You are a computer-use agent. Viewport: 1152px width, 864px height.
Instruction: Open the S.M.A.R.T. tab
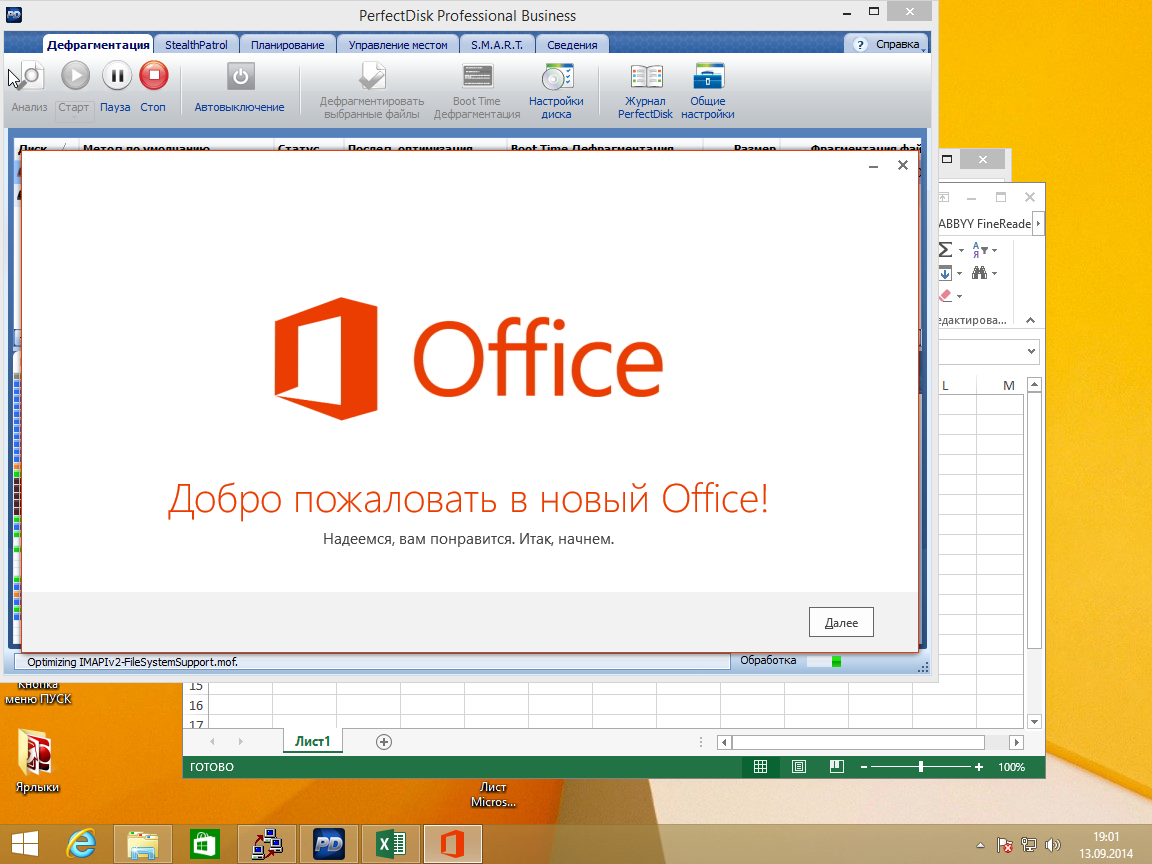(x=497, y=45)
